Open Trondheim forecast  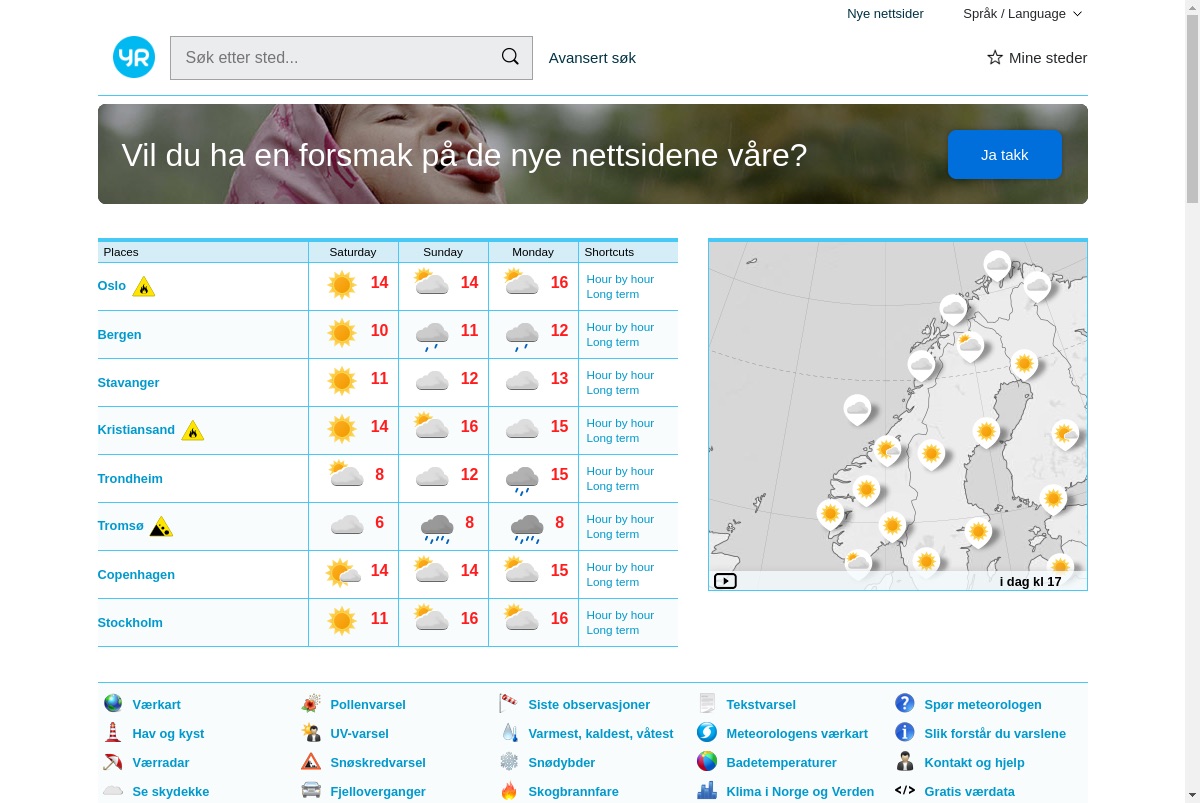point(130,479)
